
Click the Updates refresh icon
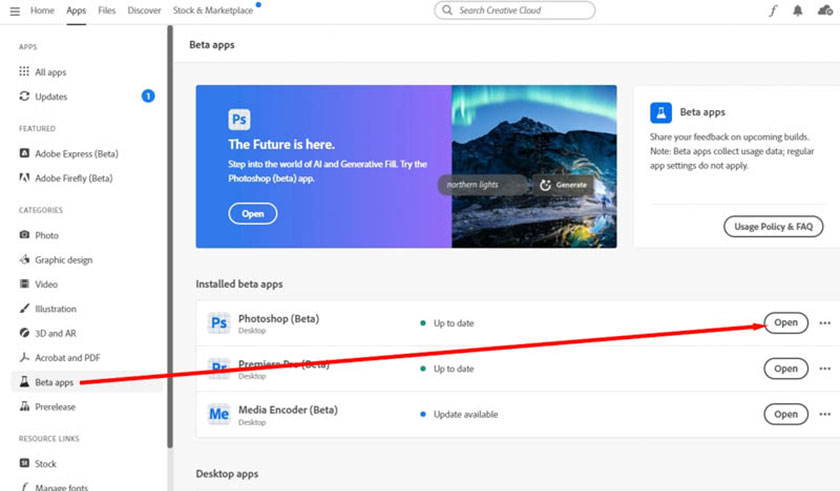pos(24,96)
